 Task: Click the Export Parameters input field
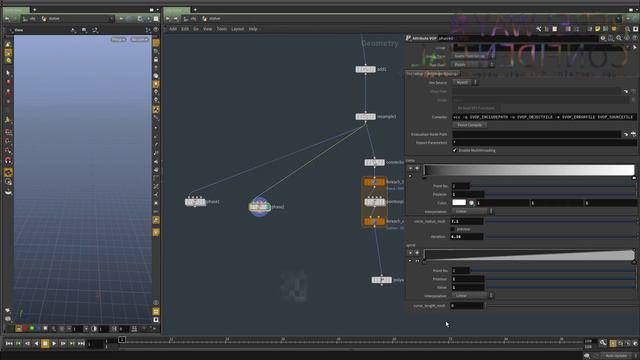[x=544, y=142]
